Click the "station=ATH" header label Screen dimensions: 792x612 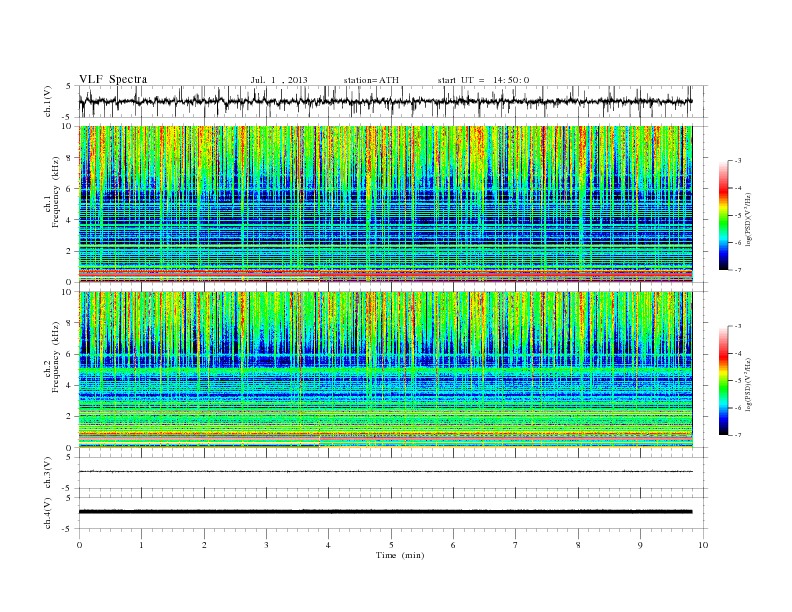[x=371, y=80]
